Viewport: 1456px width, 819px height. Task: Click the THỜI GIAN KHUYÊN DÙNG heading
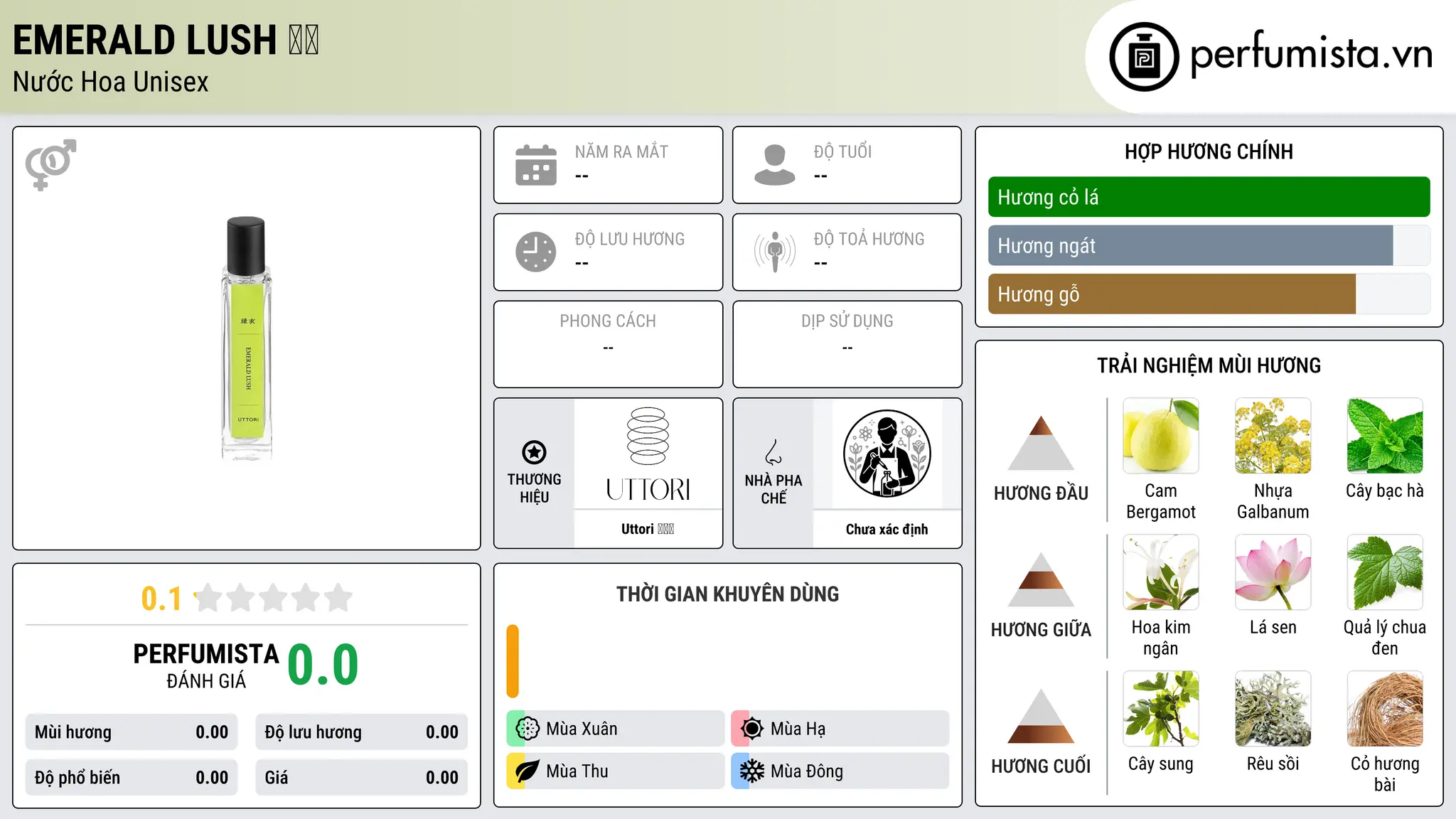coord(727,594)
